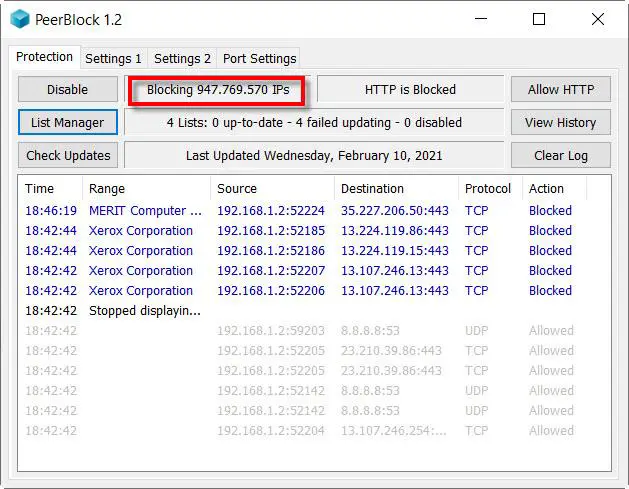
Task: Open the List Manager
Action: [x=68, y=122]
